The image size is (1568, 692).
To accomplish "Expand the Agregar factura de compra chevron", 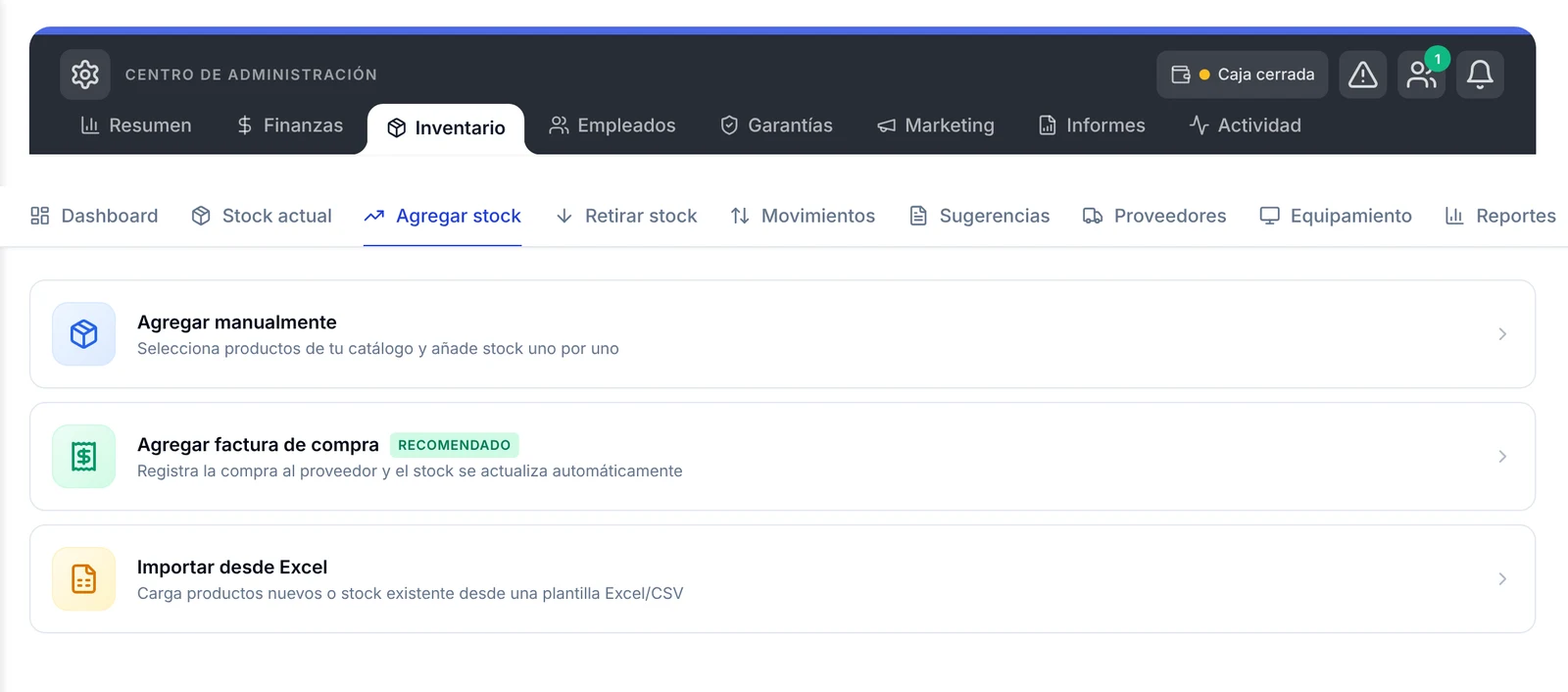I will point(1502,457).
